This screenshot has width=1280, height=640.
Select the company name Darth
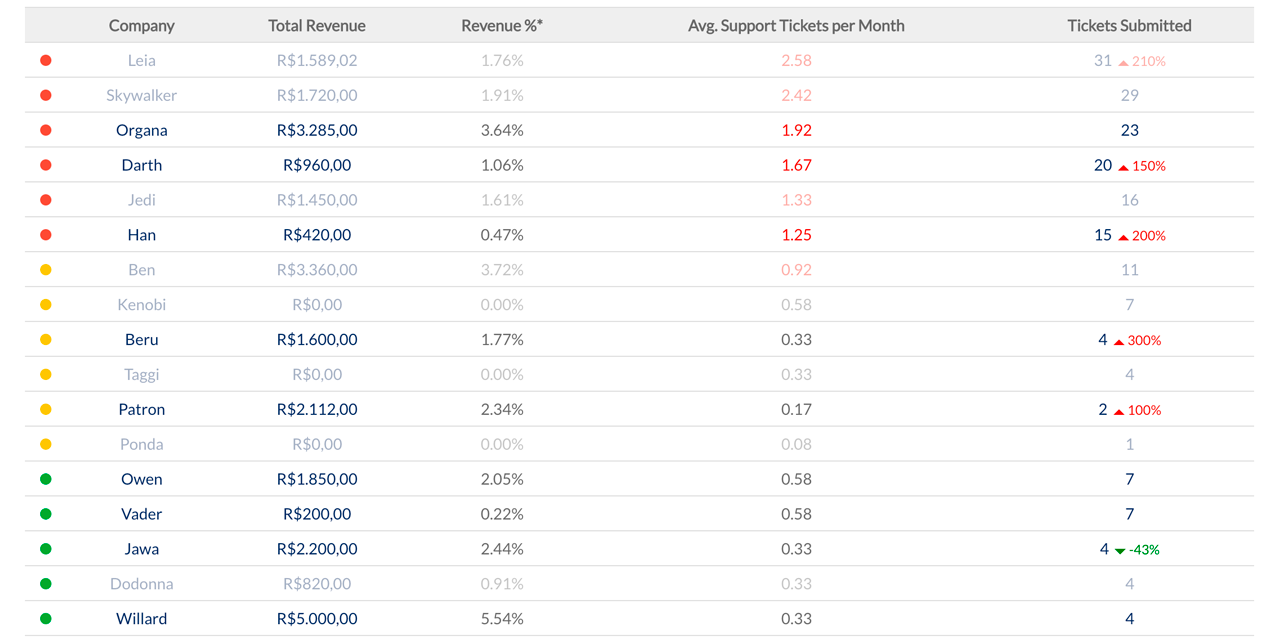click(142, 165)
